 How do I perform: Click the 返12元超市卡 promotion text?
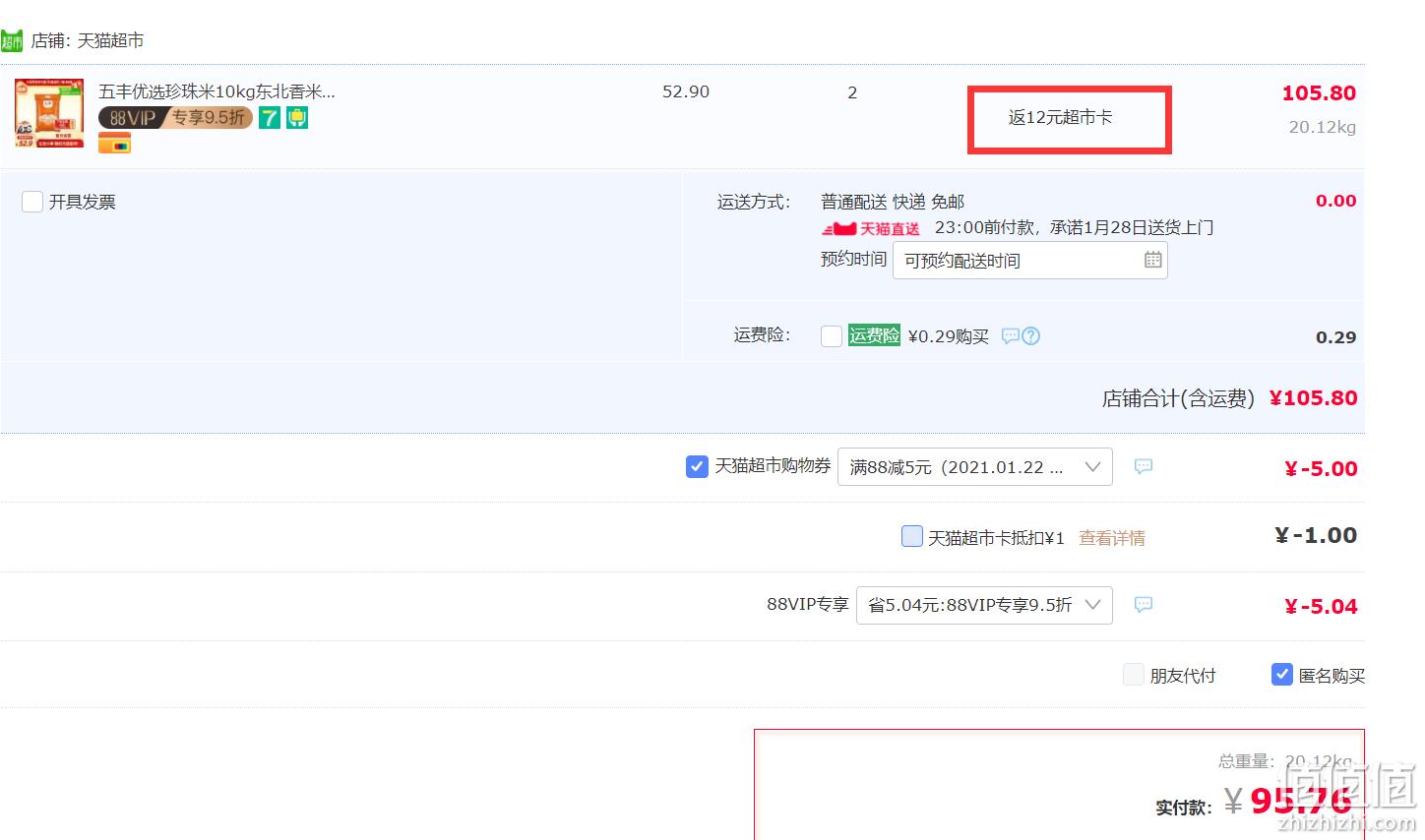coord(1060,117)
